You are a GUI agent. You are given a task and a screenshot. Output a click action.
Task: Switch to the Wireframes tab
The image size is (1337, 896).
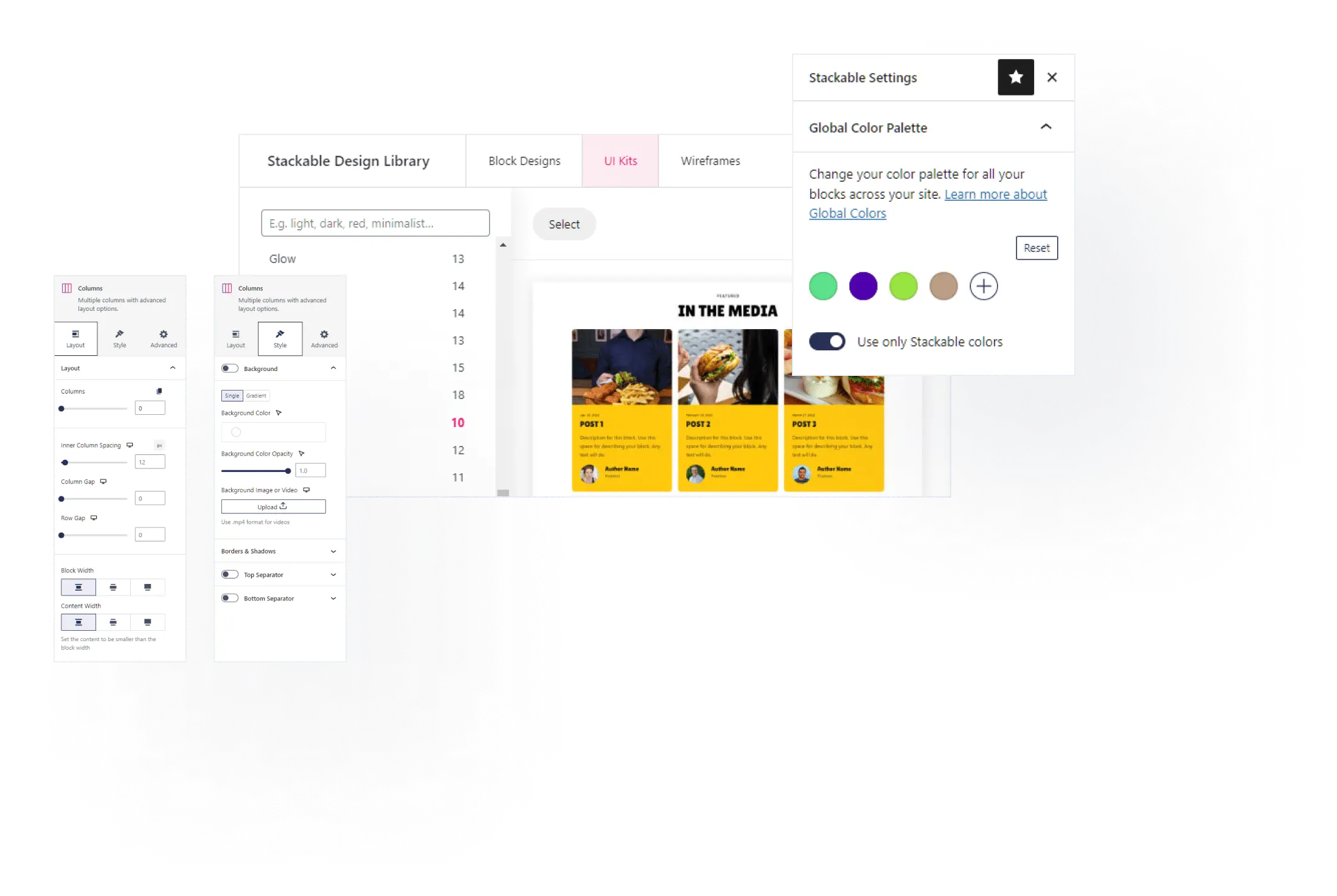(x=710, y=160)
